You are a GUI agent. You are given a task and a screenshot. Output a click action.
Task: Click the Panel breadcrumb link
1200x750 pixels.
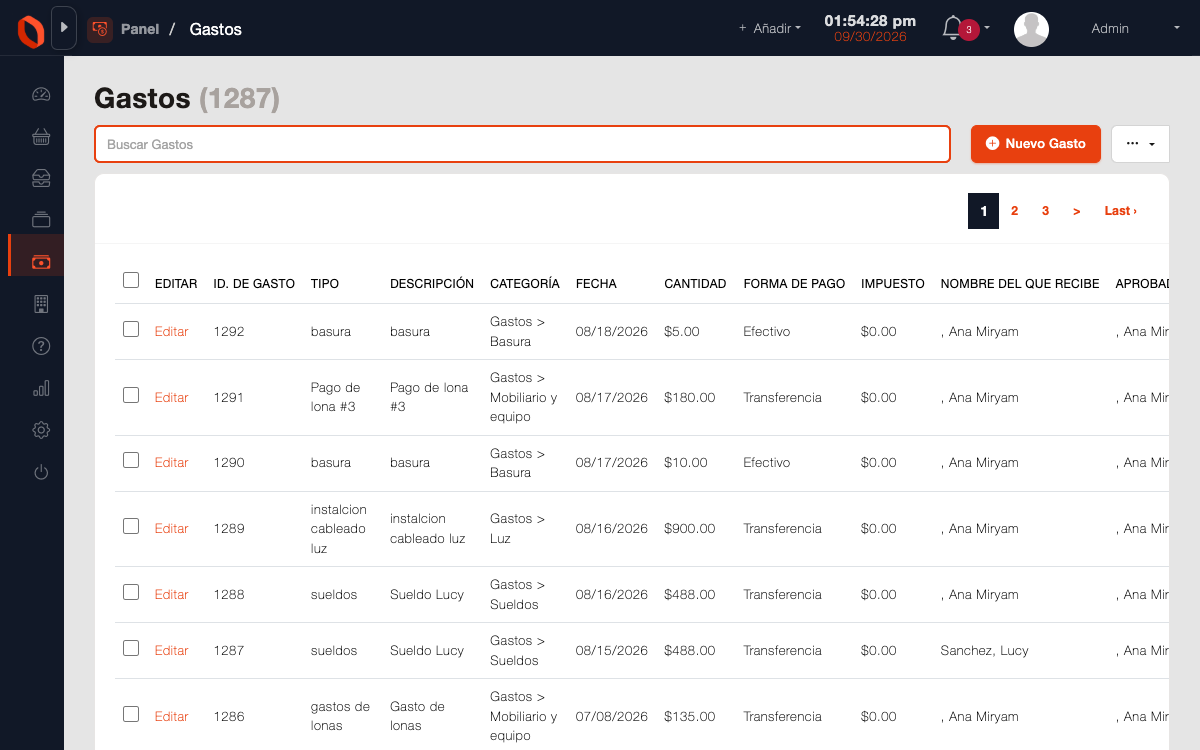pyautogui.click(x=140, y=29)
